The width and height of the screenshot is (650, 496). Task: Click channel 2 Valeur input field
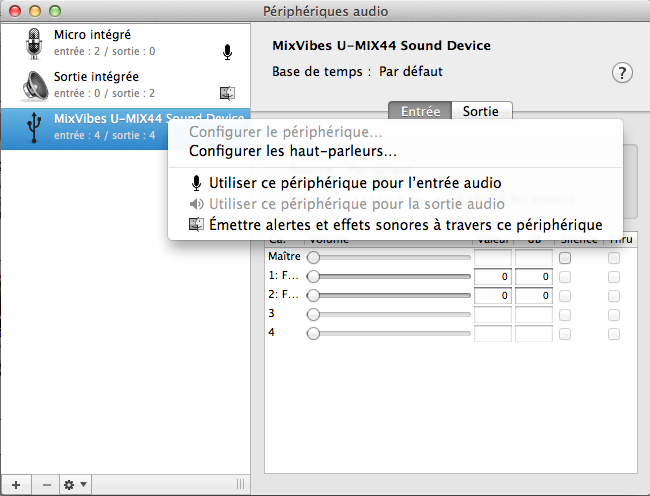tap(492, 295)
